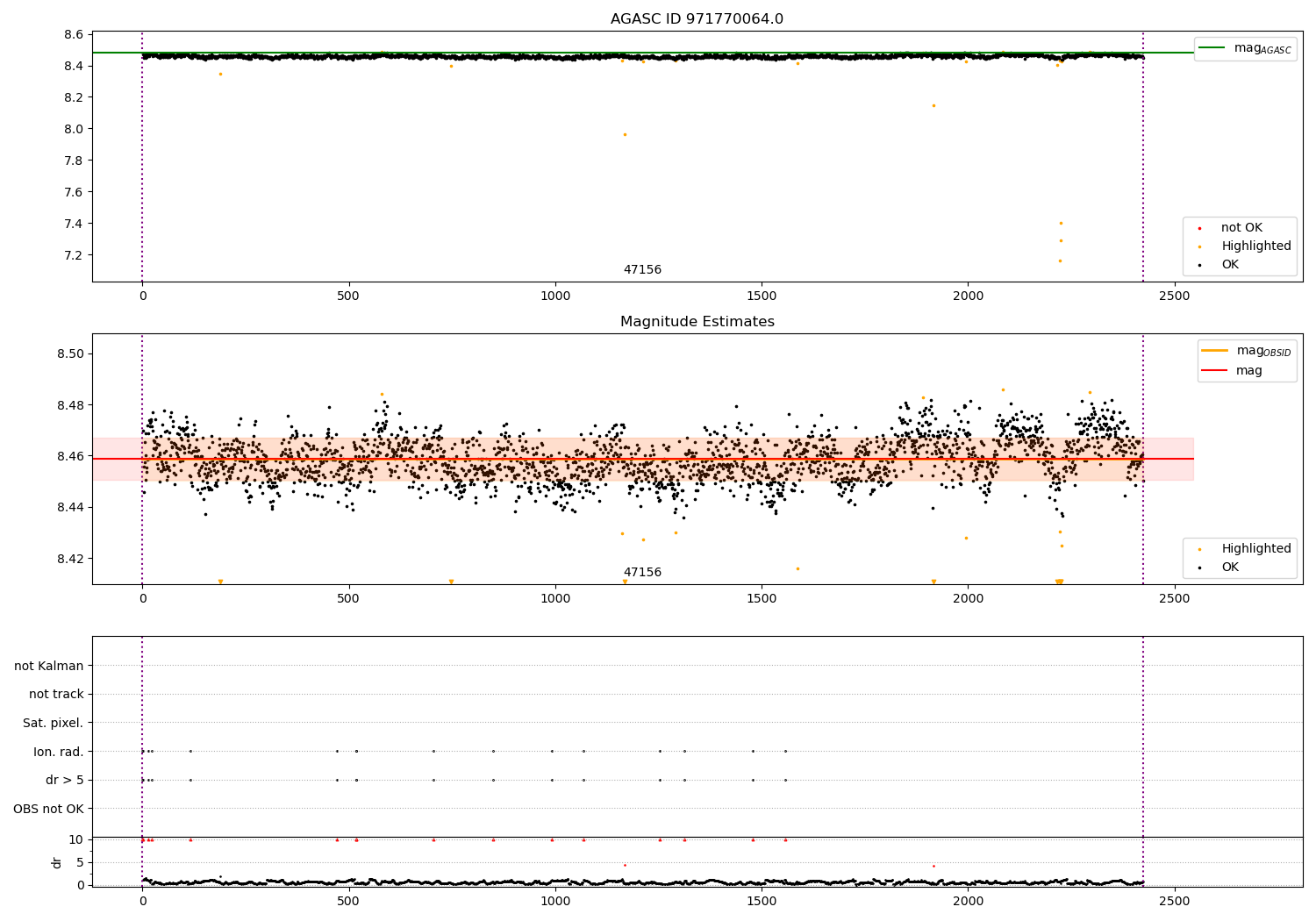
Task: Click the 8.48 y-axis tick label
Action: pos(71,405)
